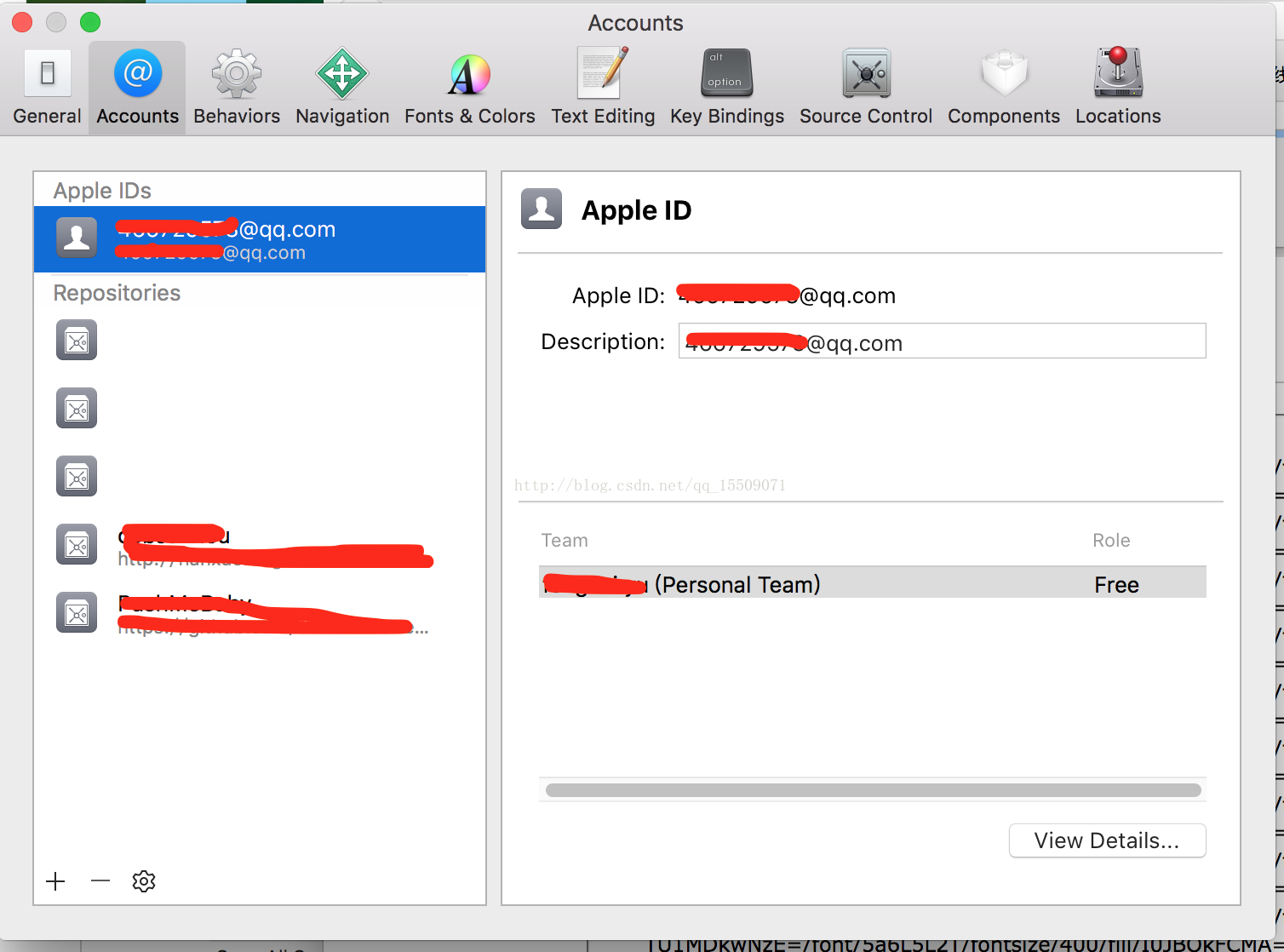Open Behaviors gear icon
The image size is (1284, 952).
(237, 73)
